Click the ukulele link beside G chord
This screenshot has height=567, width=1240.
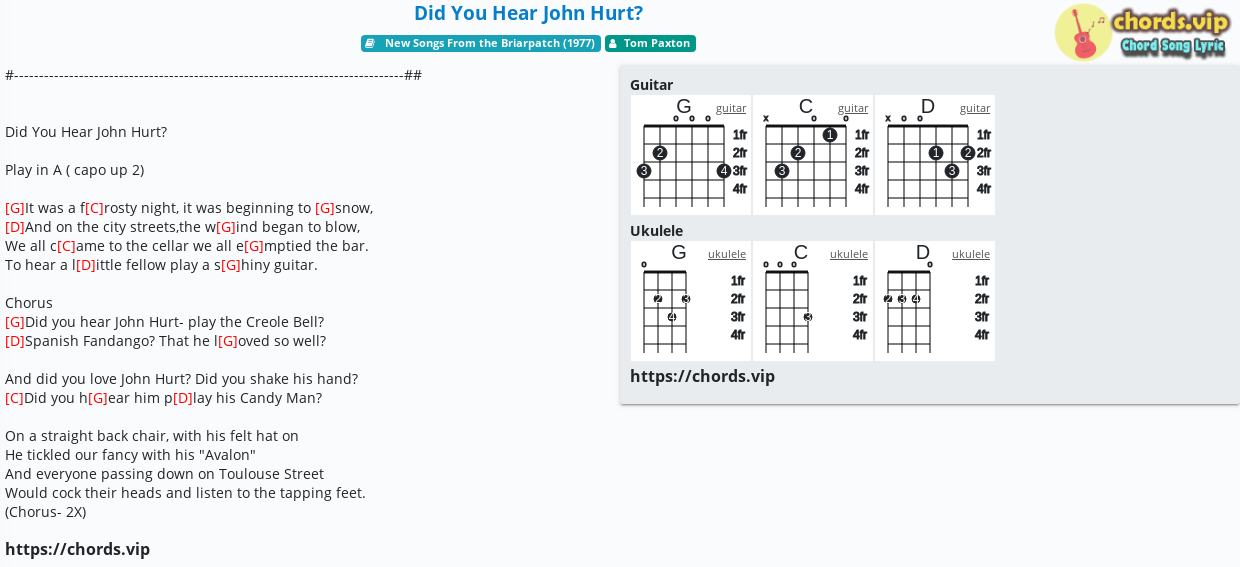click(x=727, y=254)
